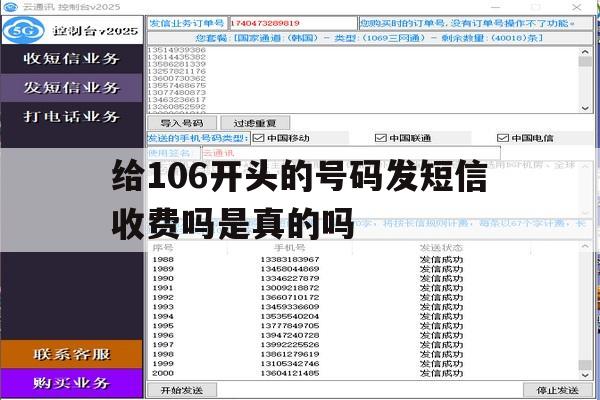The width and height of the screenshot is (600, 400).
Task: Select phone number 13992225526
Action: (290, 344)
